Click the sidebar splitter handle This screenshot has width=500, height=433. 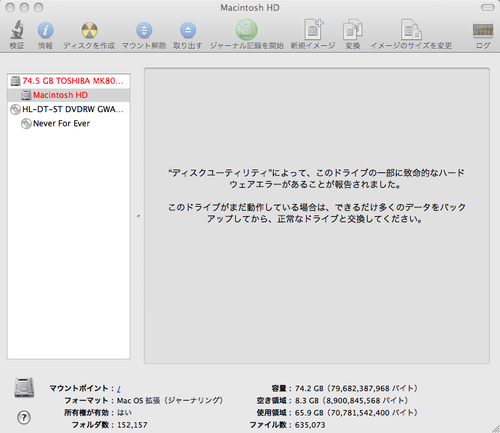pos(138,216)
